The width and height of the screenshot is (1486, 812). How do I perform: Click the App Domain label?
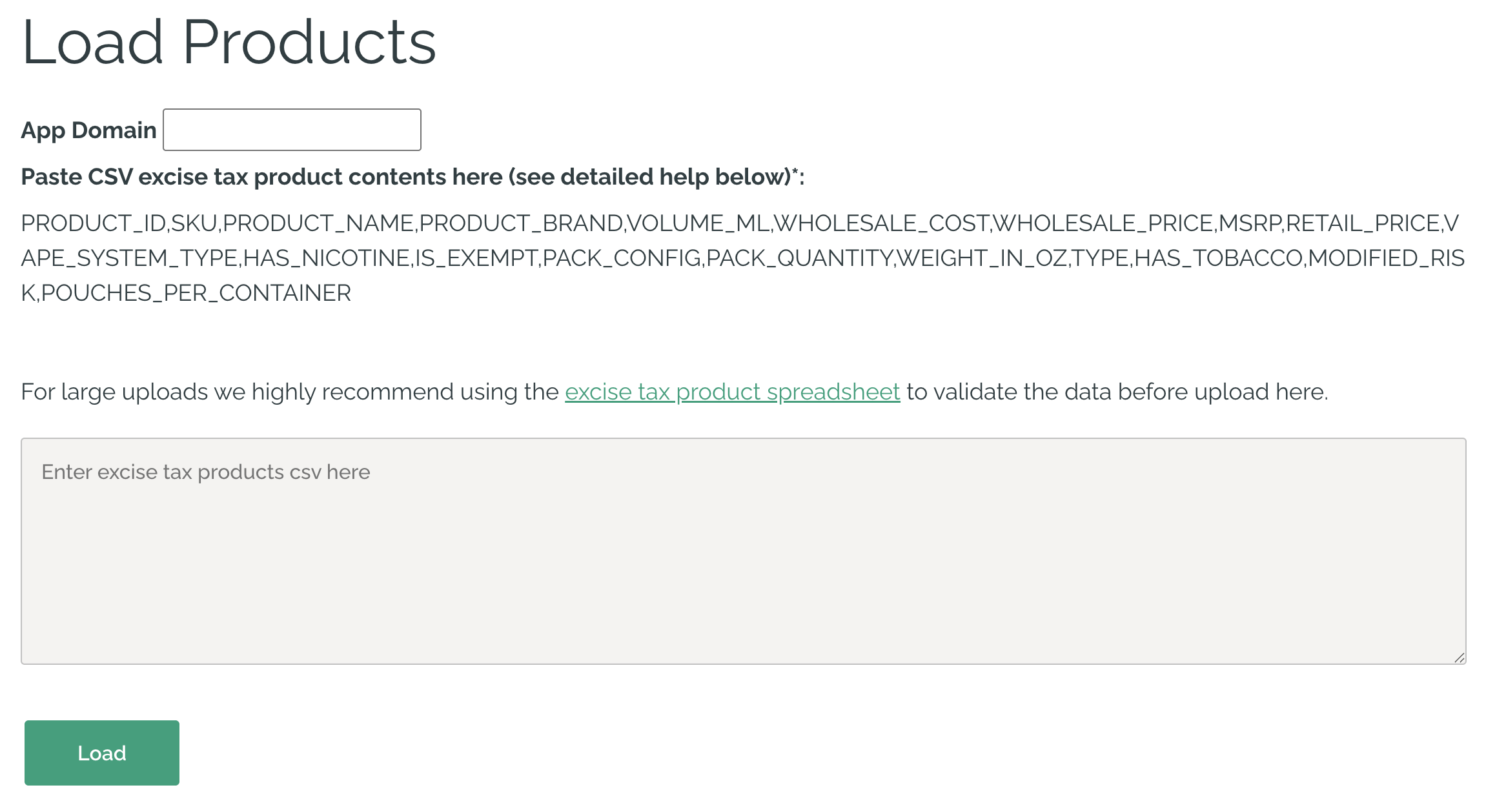coord(88,130)
